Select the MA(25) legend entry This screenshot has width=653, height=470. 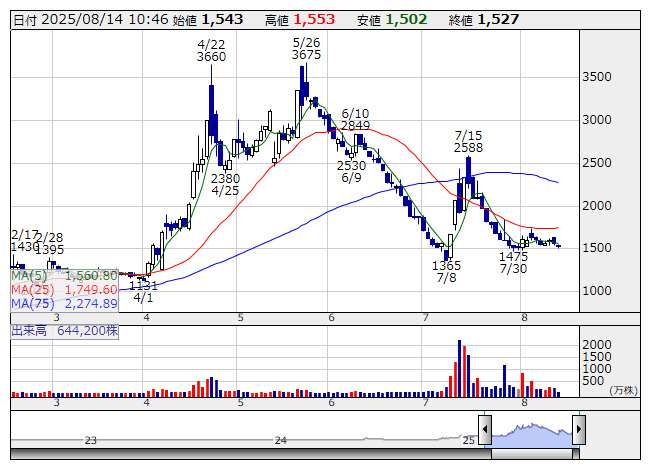(x=64, y=288)
